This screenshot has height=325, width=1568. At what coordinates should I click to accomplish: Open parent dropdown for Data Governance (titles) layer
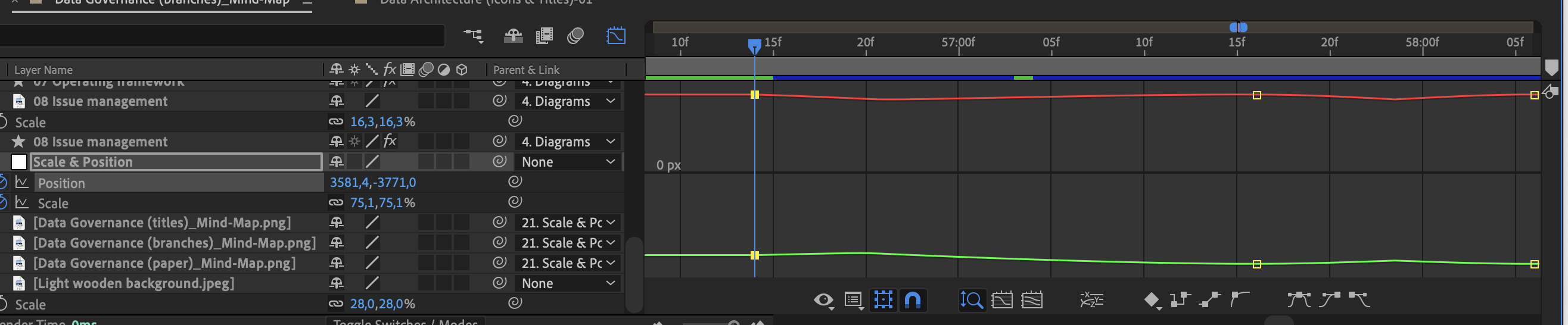[x=568, y=223]
